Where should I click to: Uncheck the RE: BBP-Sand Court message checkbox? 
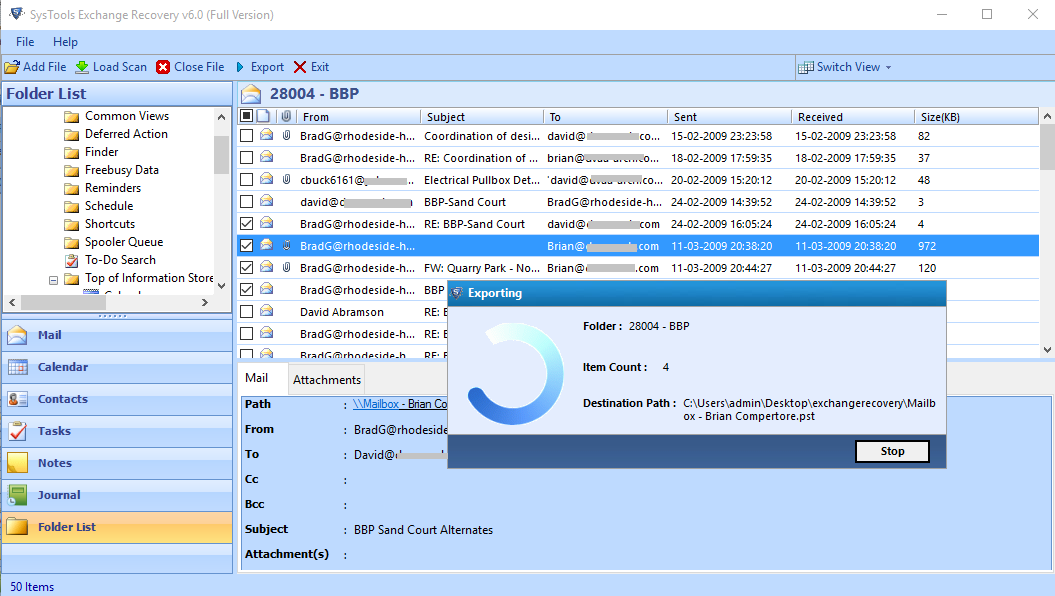click(246, 224)
